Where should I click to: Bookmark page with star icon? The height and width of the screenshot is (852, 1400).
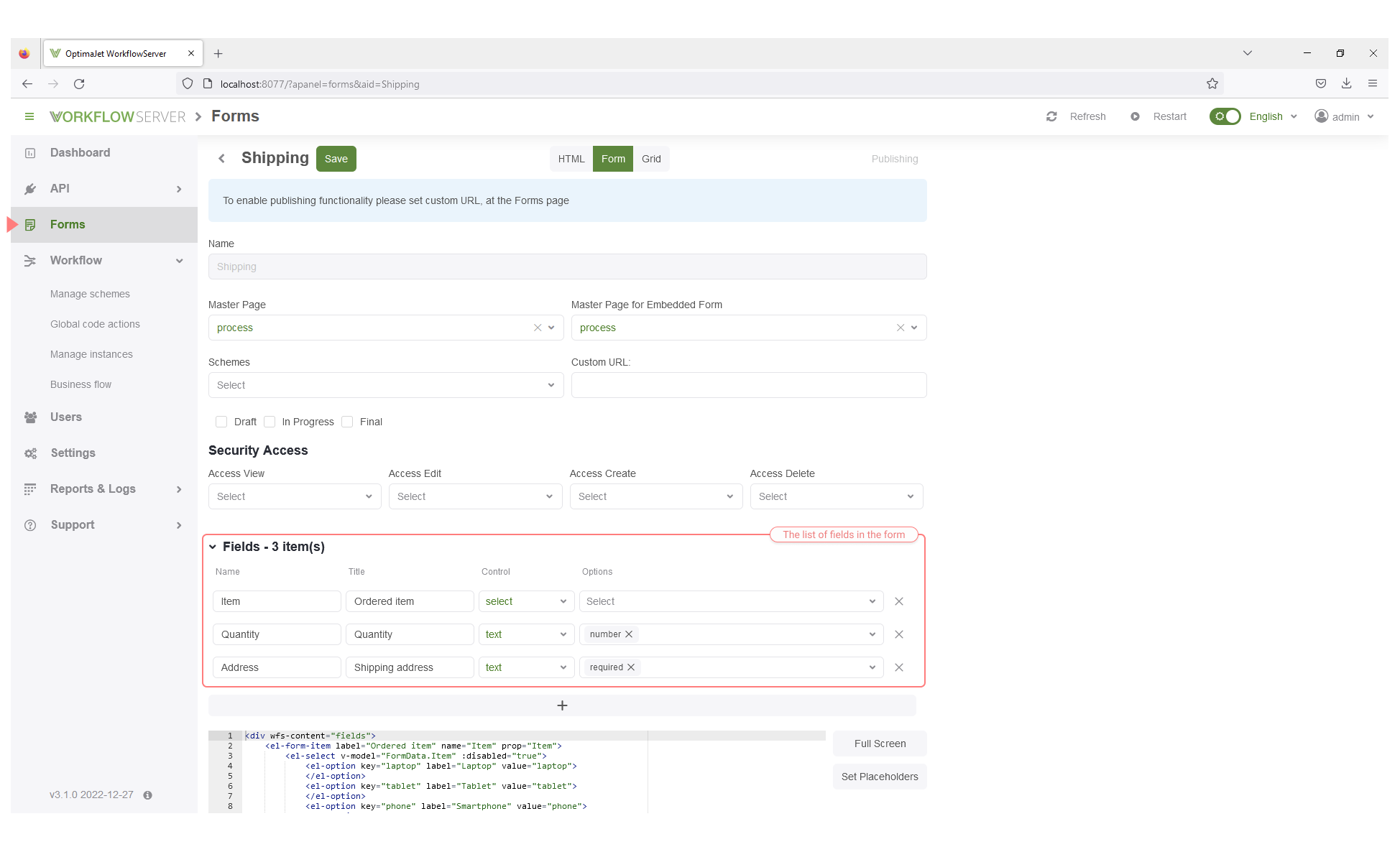click(x=1212, y=84)
